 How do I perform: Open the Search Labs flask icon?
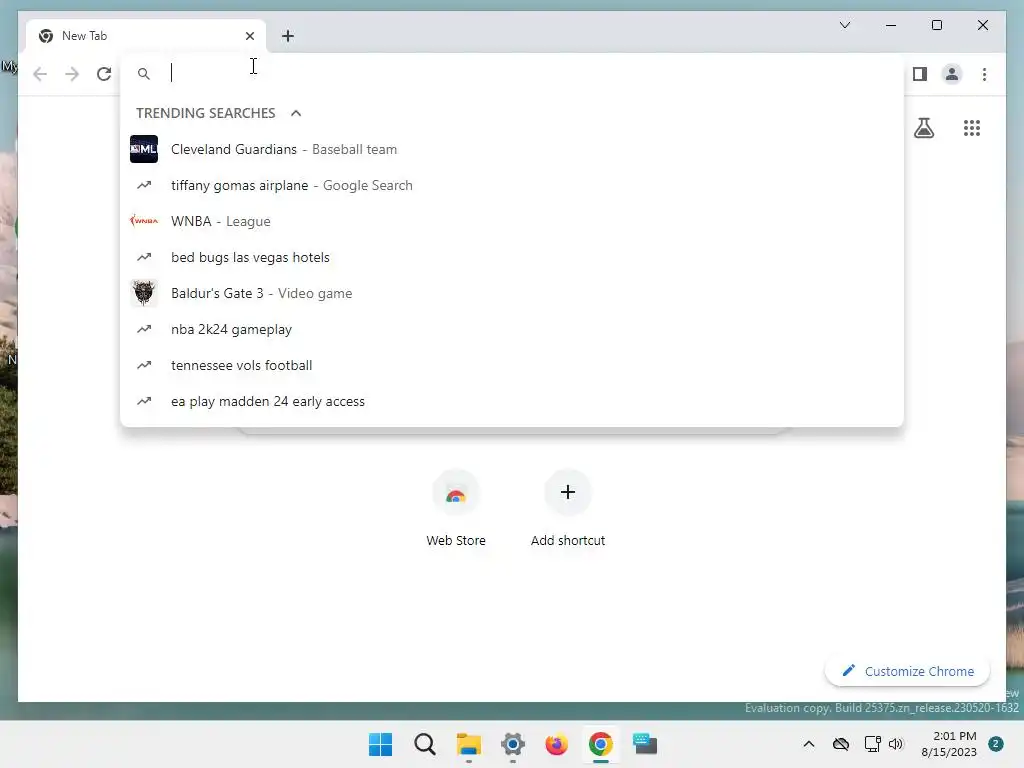[x=923, y=128]
